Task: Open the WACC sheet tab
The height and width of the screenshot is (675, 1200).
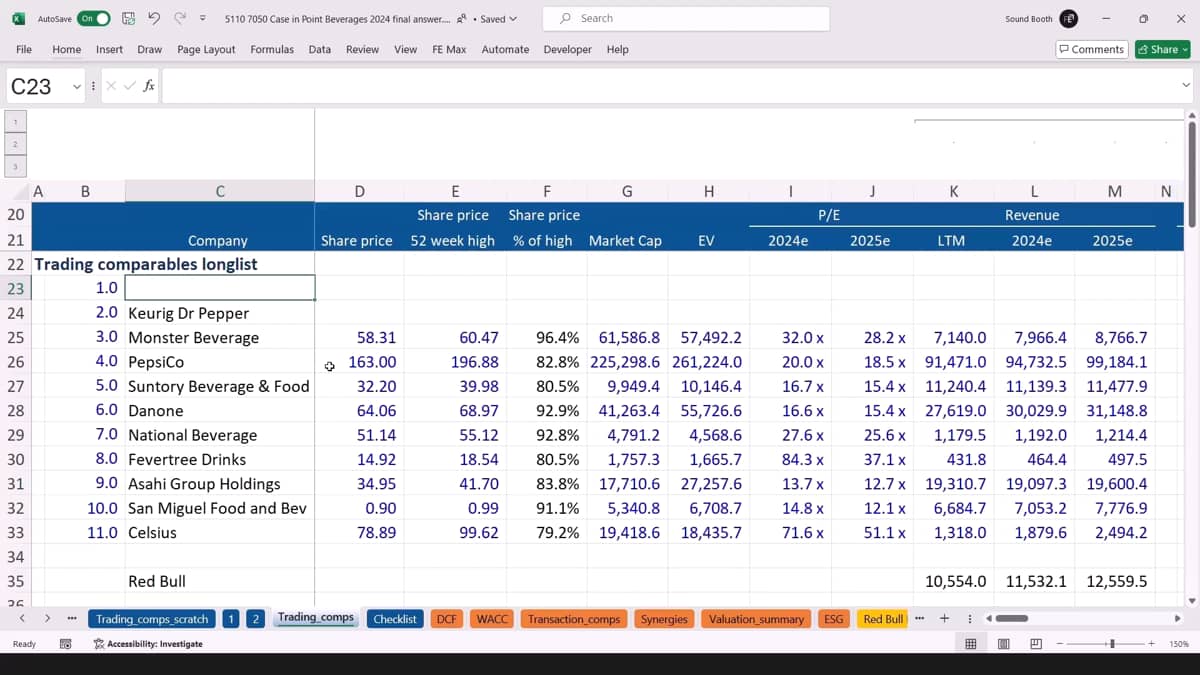Action: tap(493, 619)
